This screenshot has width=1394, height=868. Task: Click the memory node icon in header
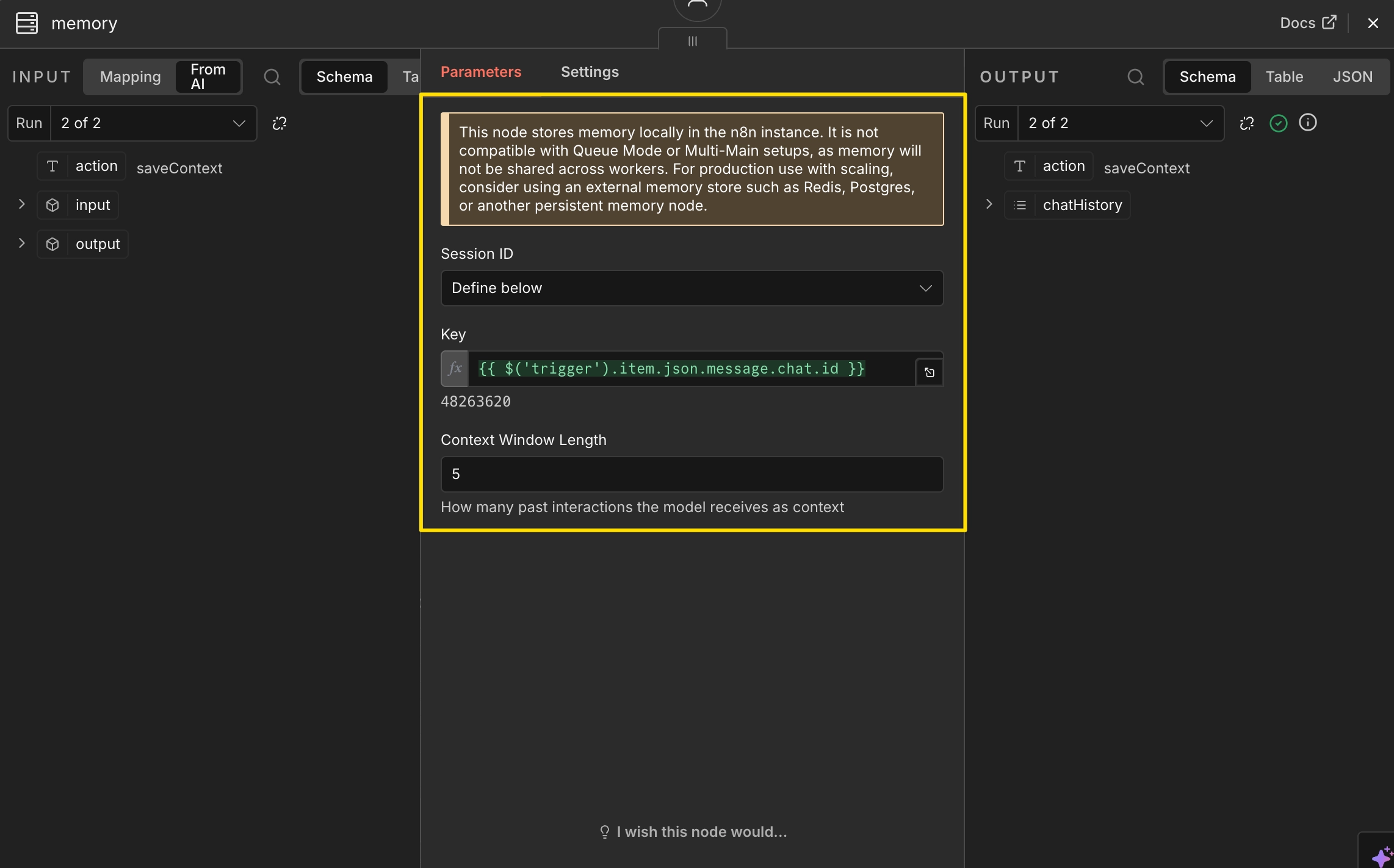pos(26,23)
